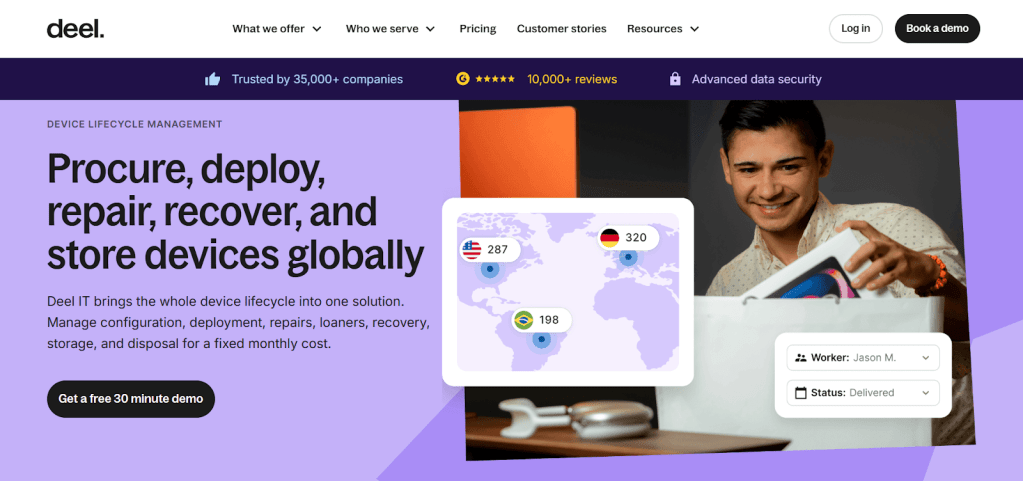Click the people icon beside Worker
The image size is (1023, 481).
click(801, 357)
